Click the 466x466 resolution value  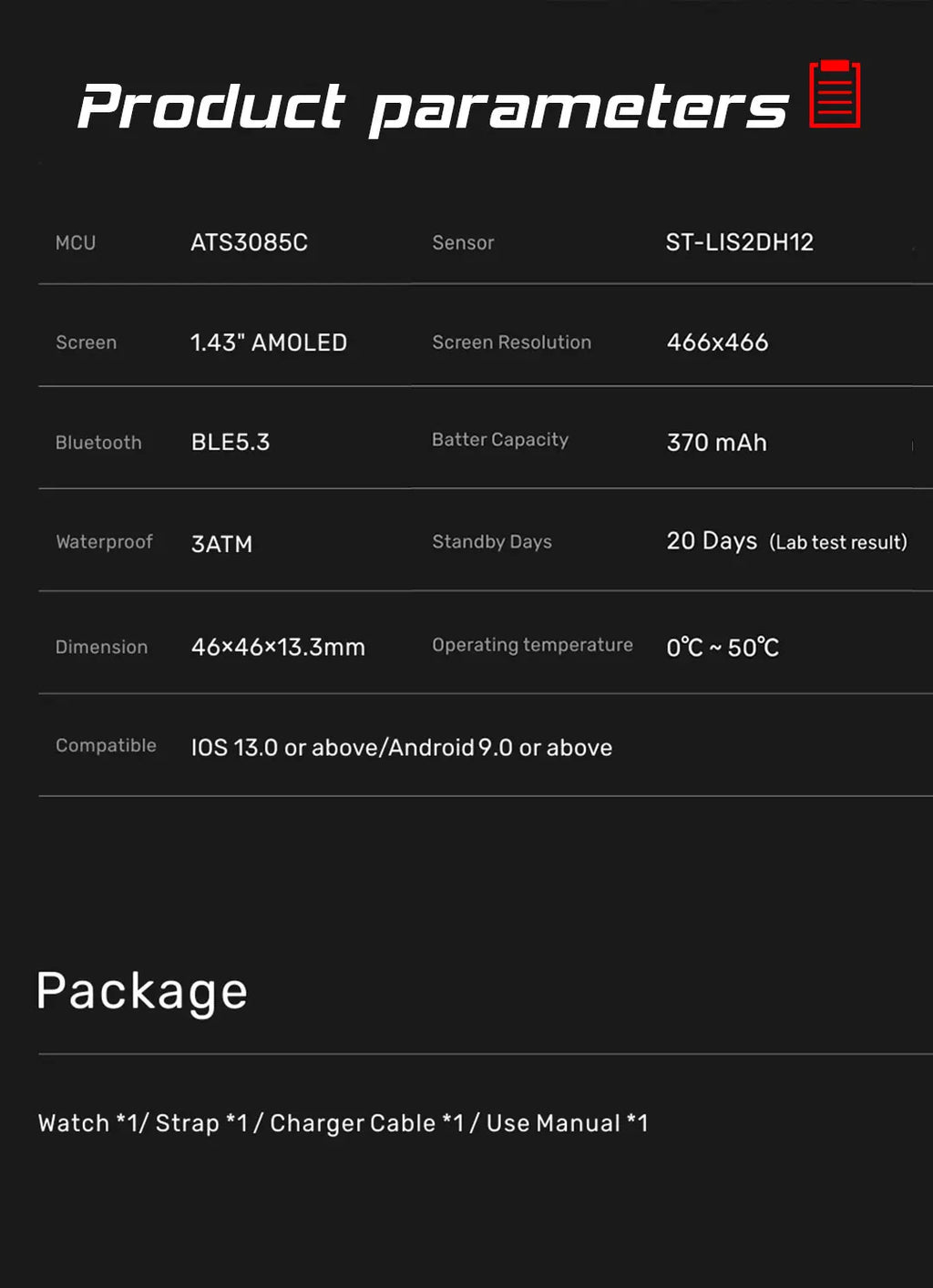(x=717, y=342)
